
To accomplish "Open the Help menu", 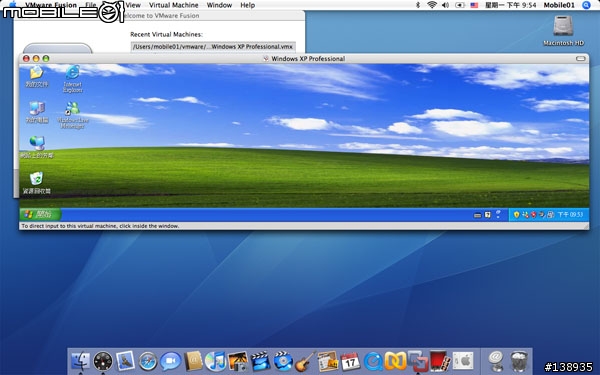I will pos(248,5).
